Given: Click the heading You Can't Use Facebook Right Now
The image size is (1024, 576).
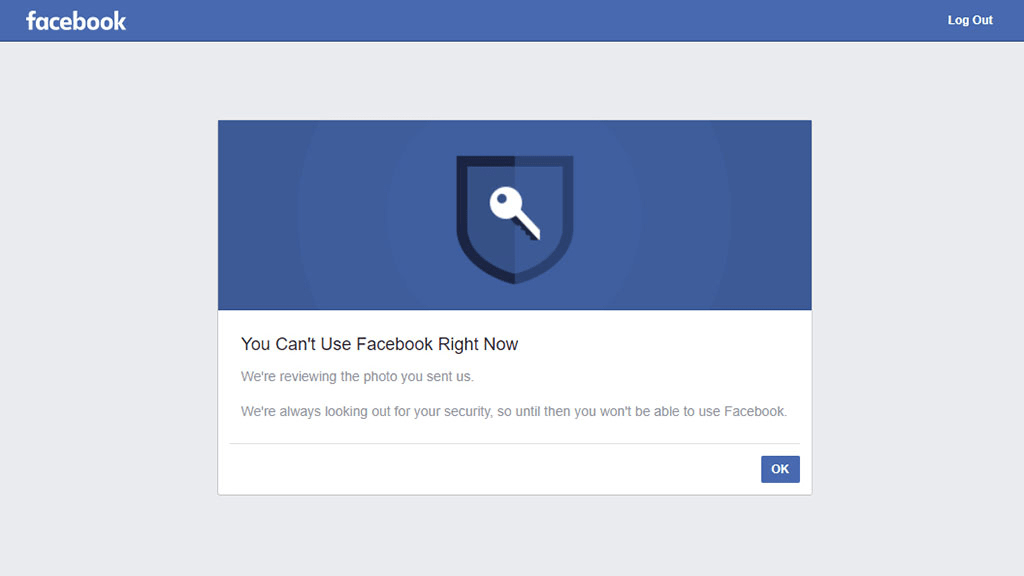Looking at the screenshot, I should tap(378, 343).
